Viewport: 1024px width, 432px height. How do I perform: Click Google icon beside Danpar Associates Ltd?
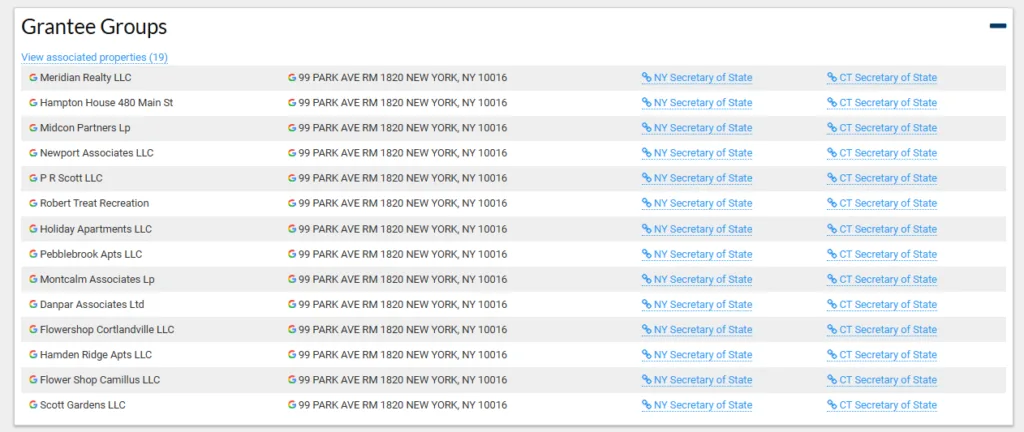pos(33,304)
